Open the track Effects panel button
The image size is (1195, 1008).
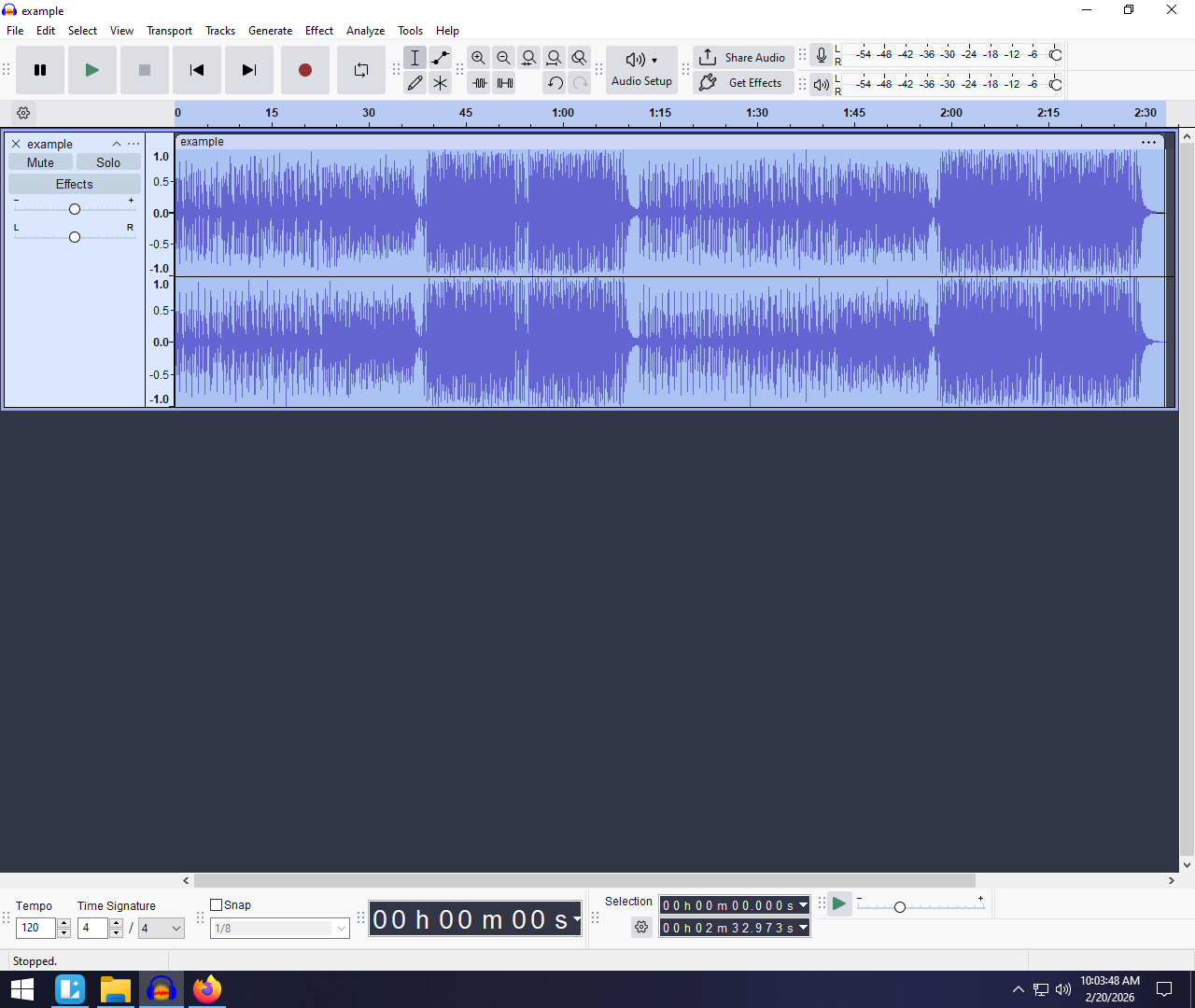coord(75,184)
